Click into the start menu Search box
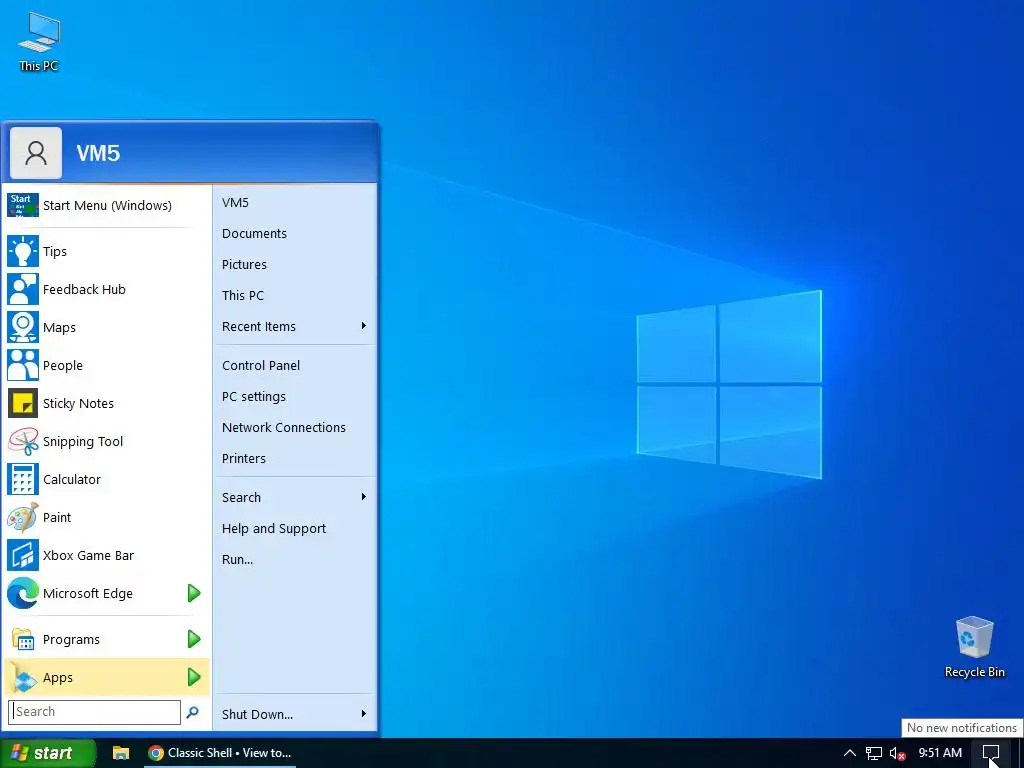1024x768 pixels. tap(95, 712)
